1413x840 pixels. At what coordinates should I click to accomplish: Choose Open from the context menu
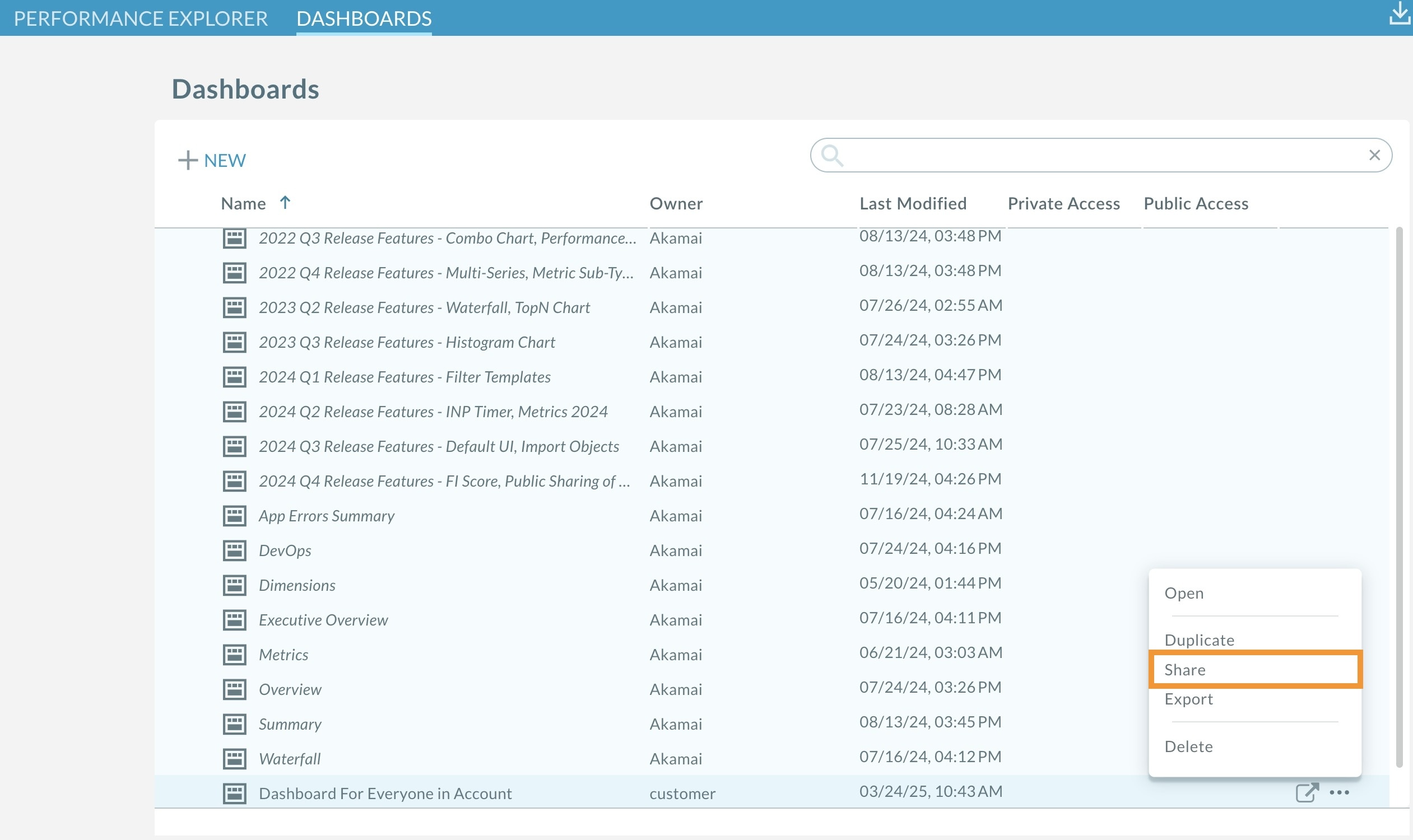point(1184,593)
